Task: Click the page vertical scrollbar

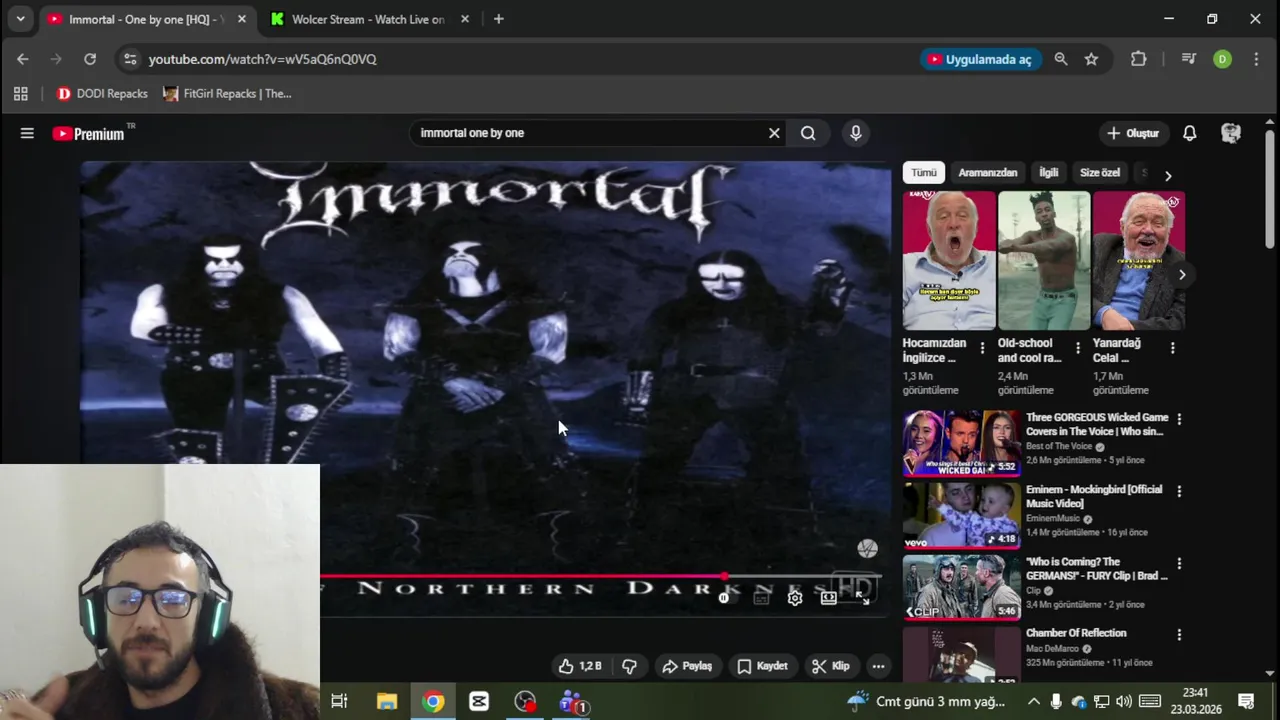Action: 1270,190
